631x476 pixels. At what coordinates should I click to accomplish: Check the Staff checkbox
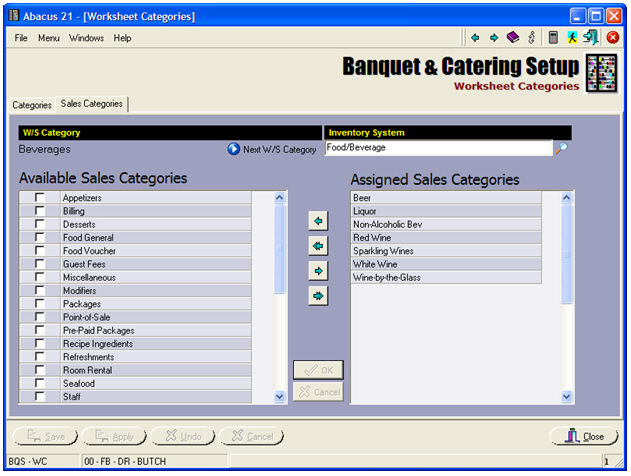click(39, 396)
